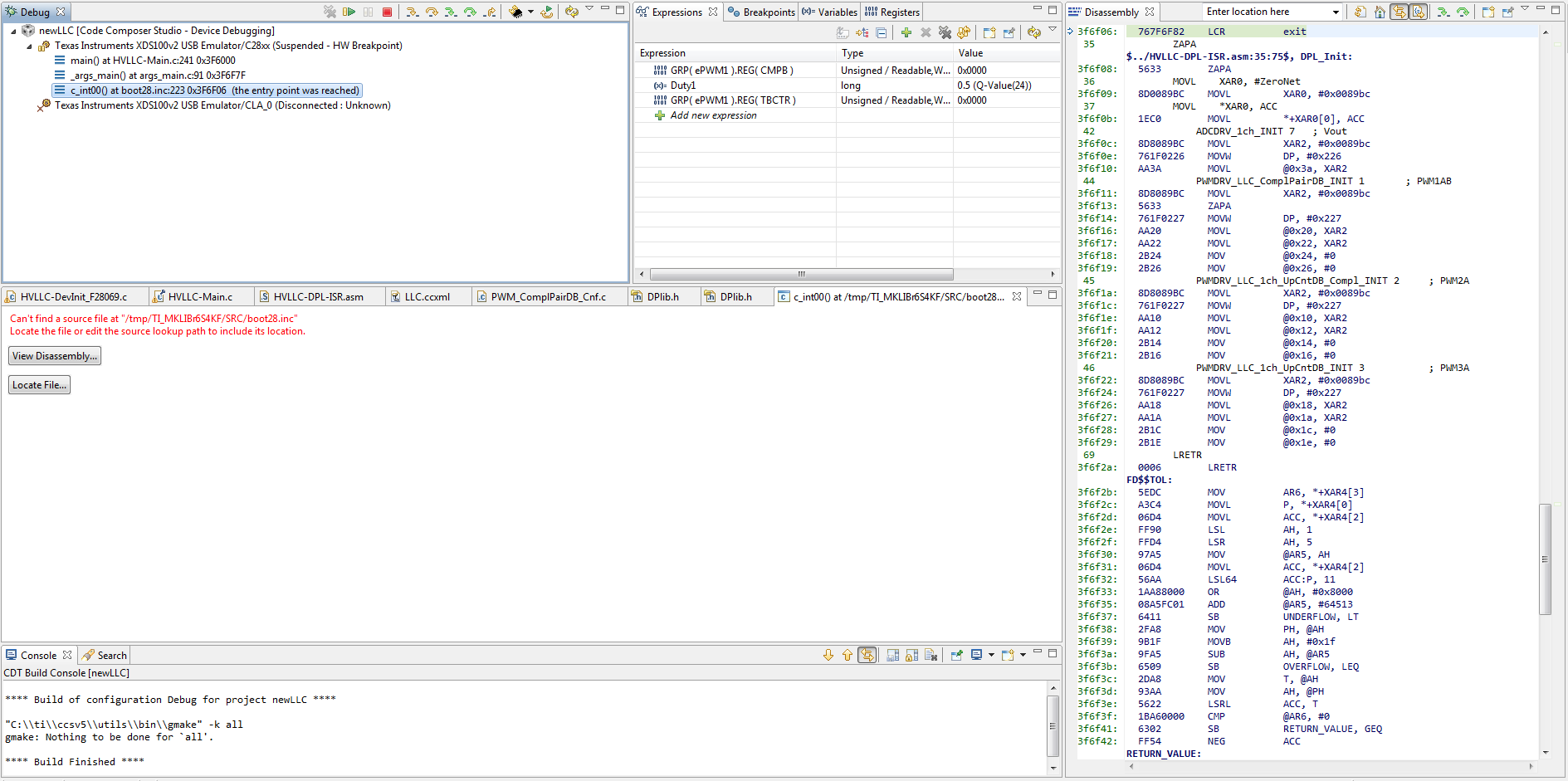Click the Home icon in Disassembly toolbar
The height and width of the screenshot is (781, 1568).
click(1380, 12)
